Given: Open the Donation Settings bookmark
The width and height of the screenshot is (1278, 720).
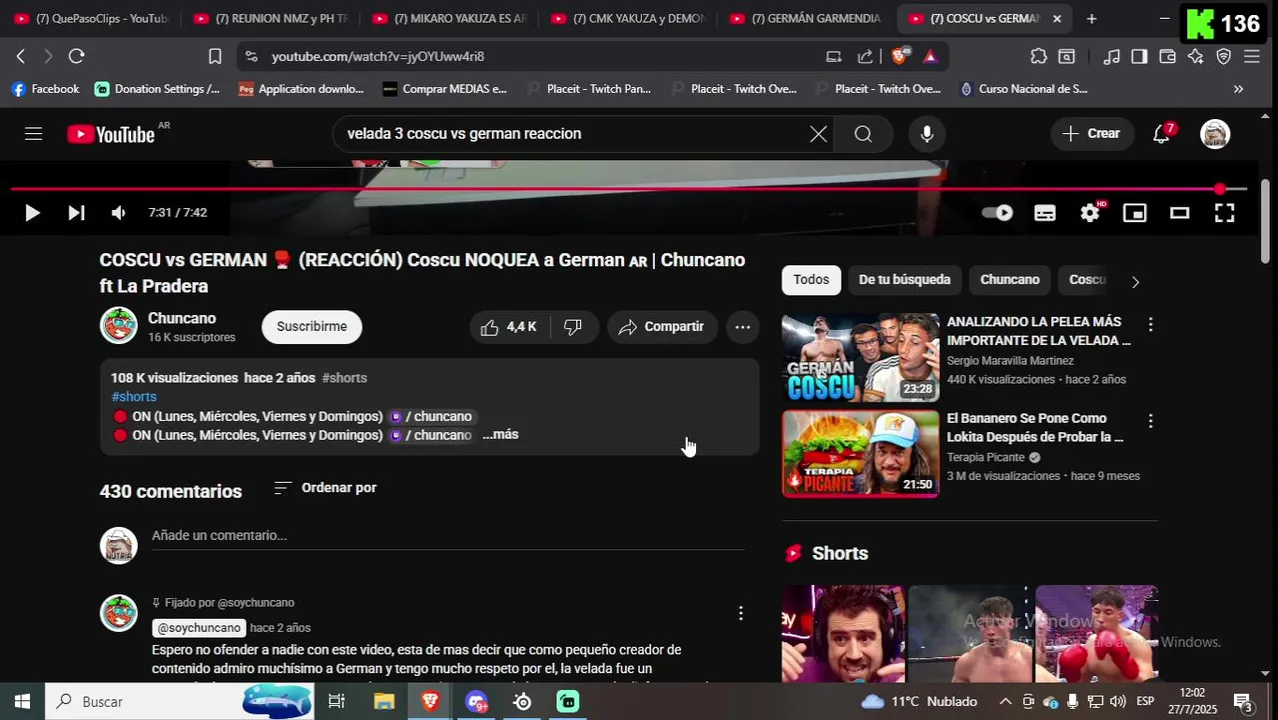Looking at the screenshot, I should coord(157,89).
